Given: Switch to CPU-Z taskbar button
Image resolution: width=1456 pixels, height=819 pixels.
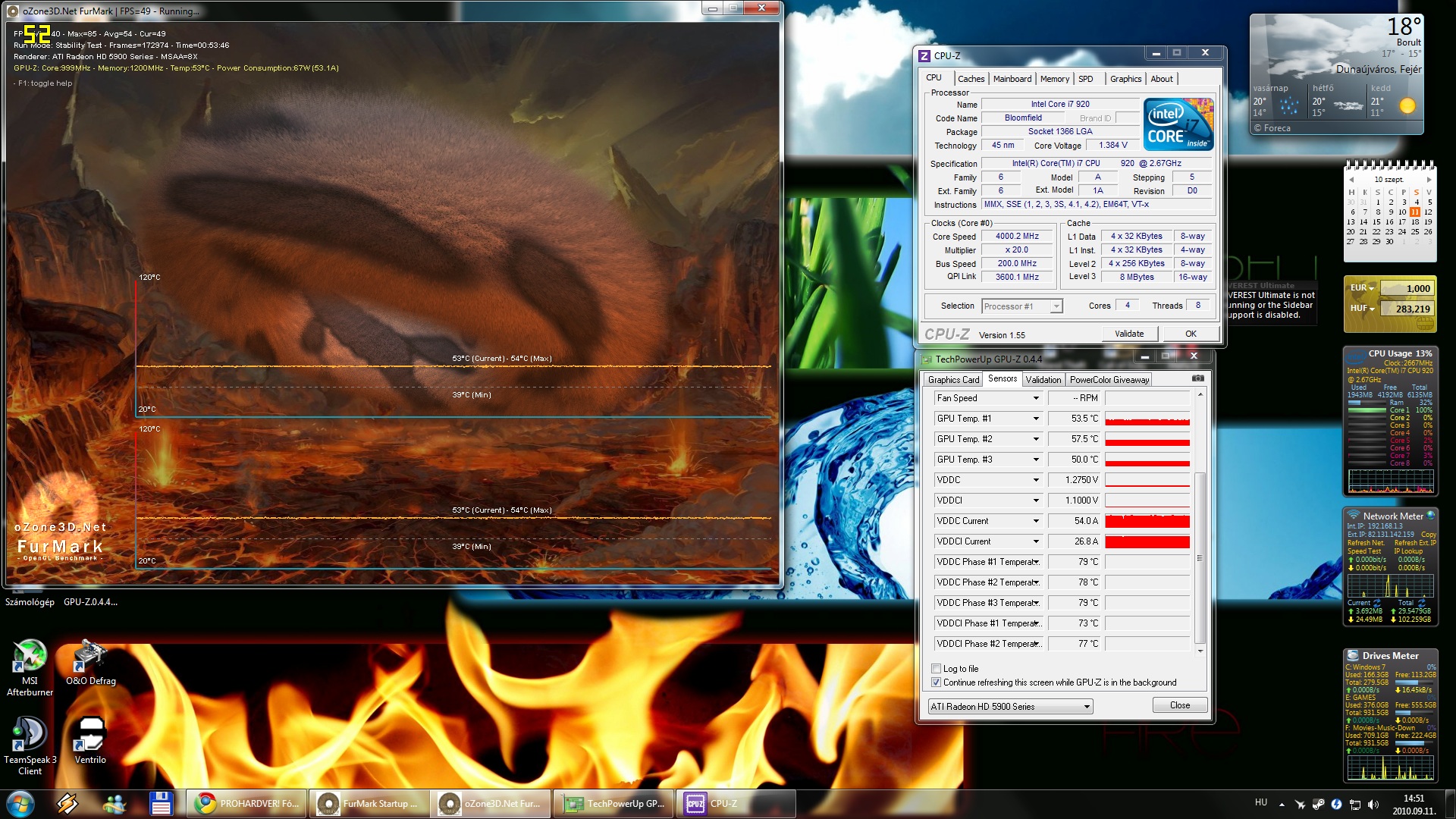Looking at the screenshot, I should (736, 804).
